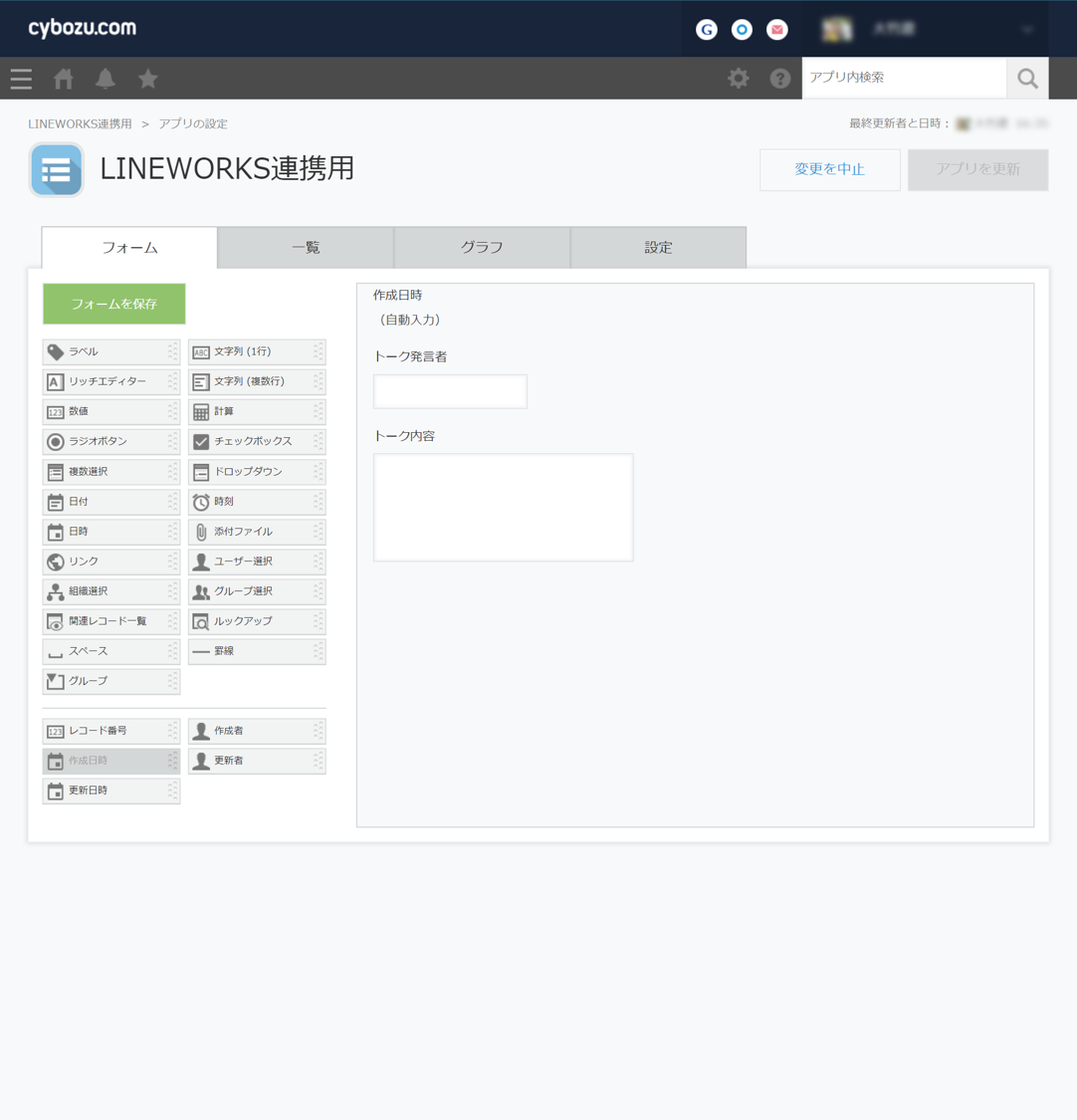
Task: Switch to the 一覧 tab
Action: tap(306, 248)
